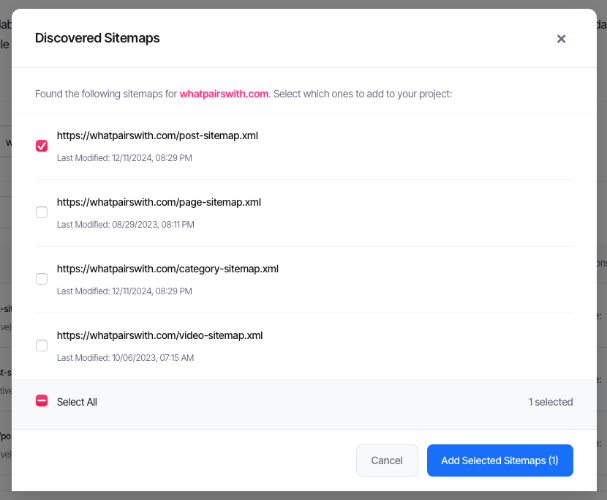The image size is (607, 500).
Task: Click the Last Modified date under category-sitemap.xml
Action: [x=125, y=291]
